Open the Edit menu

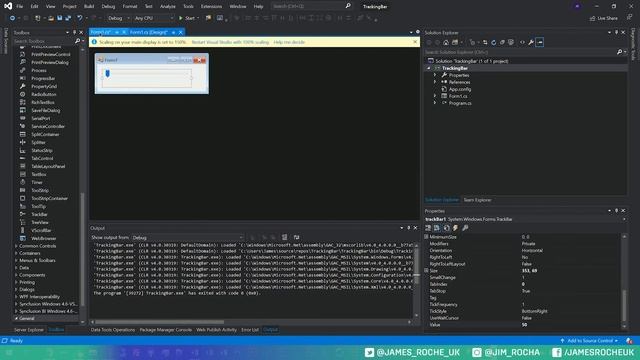click(34, 7)
